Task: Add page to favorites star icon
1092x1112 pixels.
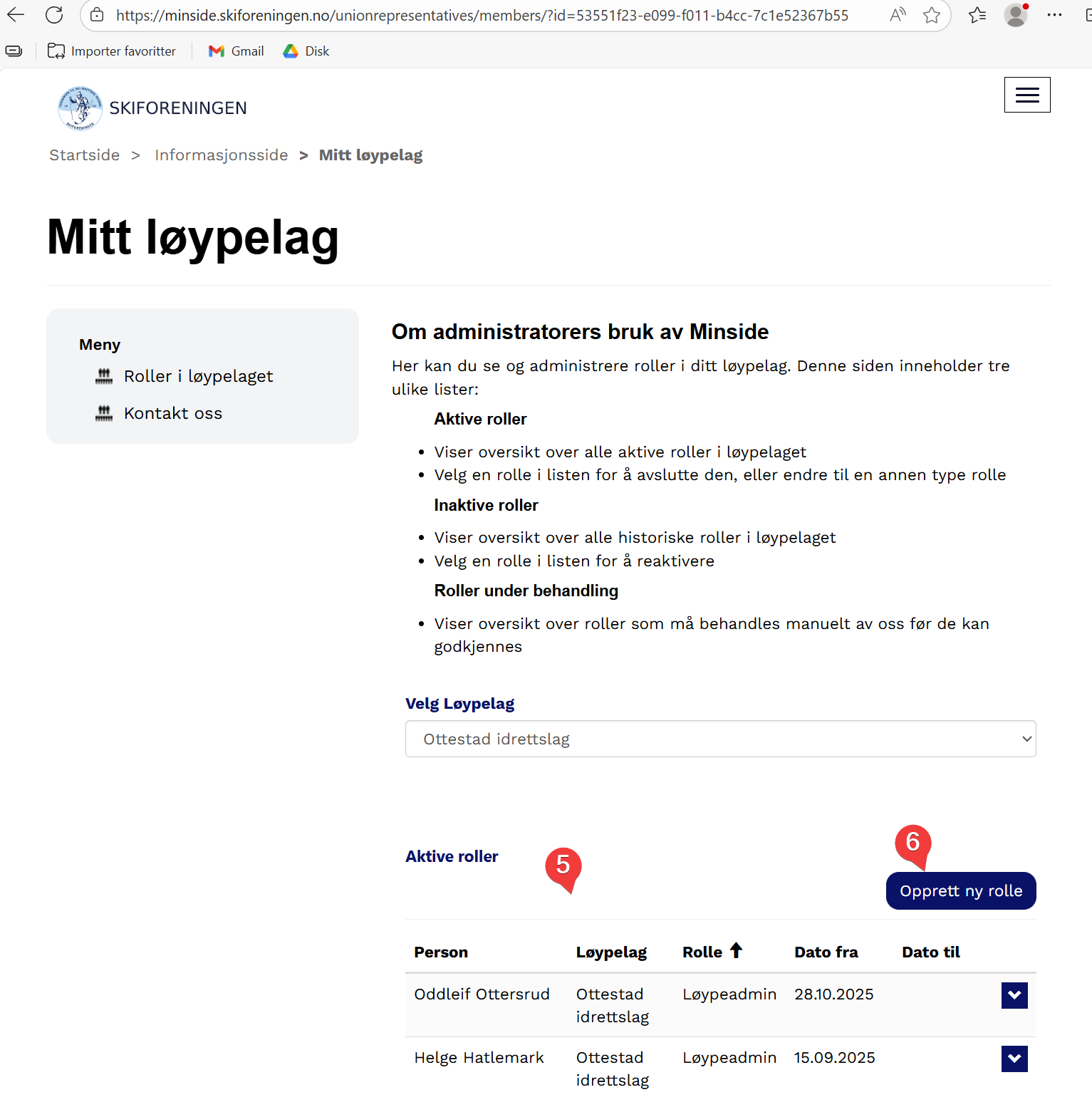Action: [x=931, y=15]
